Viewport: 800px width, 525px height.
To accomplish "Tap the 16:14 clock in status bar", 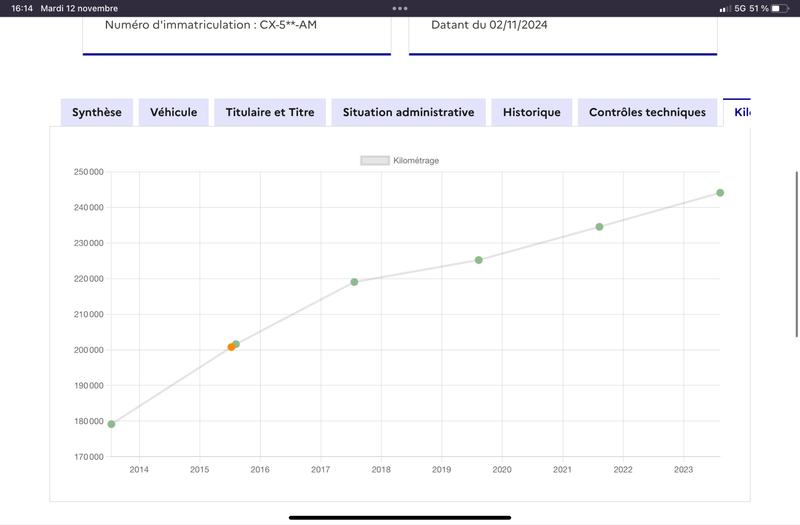I will (x=22, y=8).
